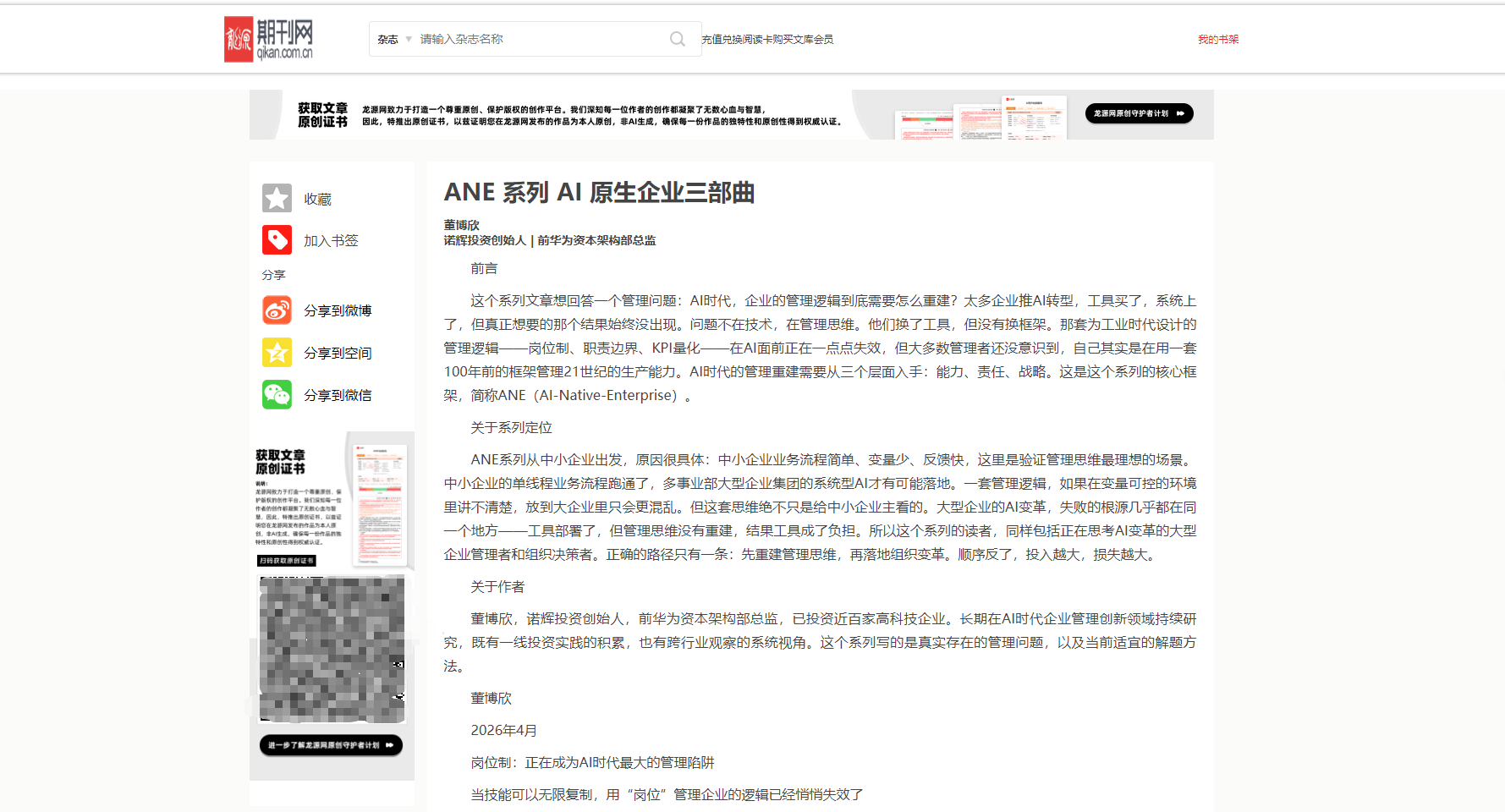Click the gray star 收藏 icon
Screen dimensions: 1505x812
pyautogui.click(x=277, y=199)
